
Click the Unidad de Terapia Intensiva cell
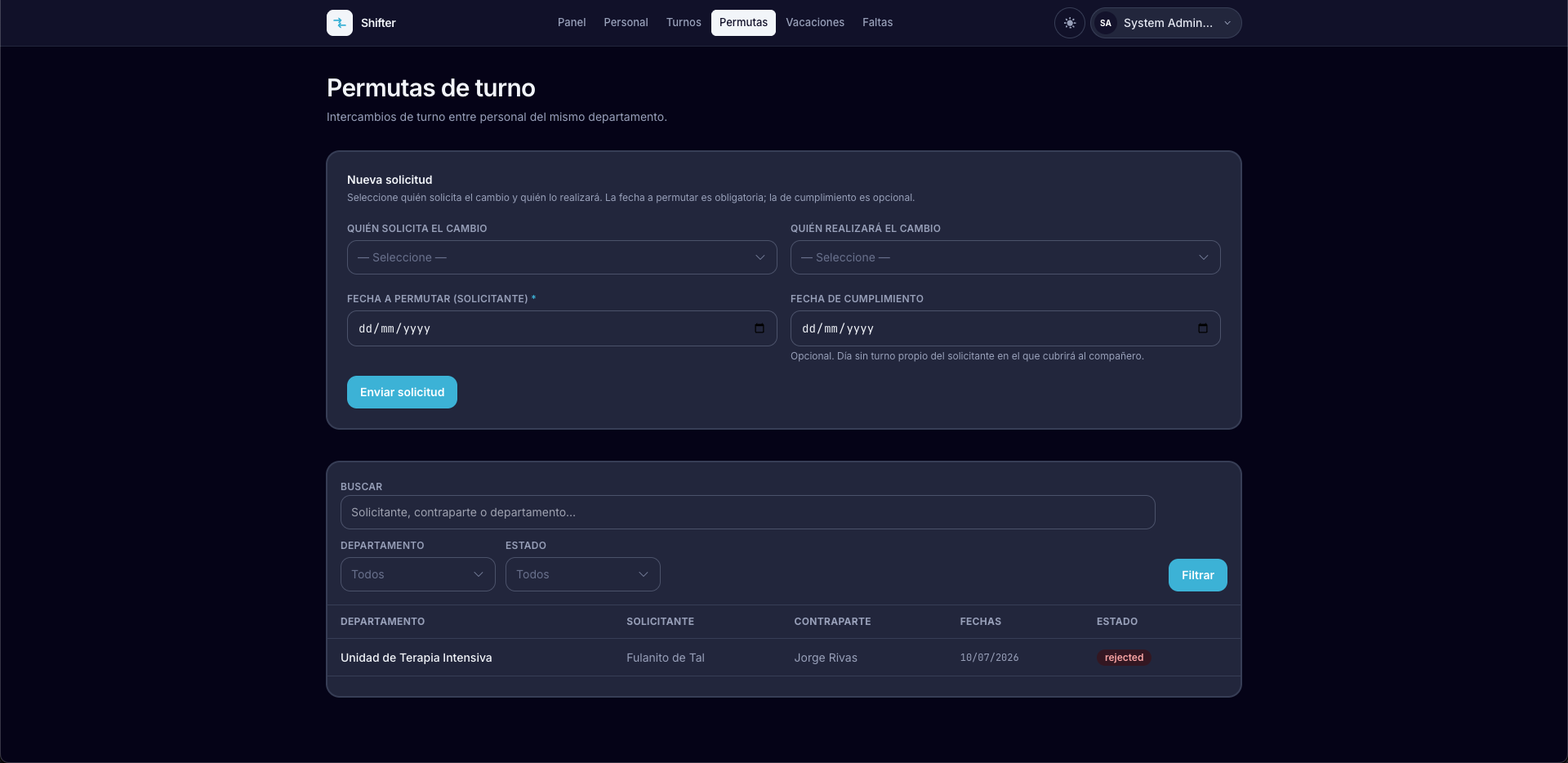coord(416,658)
